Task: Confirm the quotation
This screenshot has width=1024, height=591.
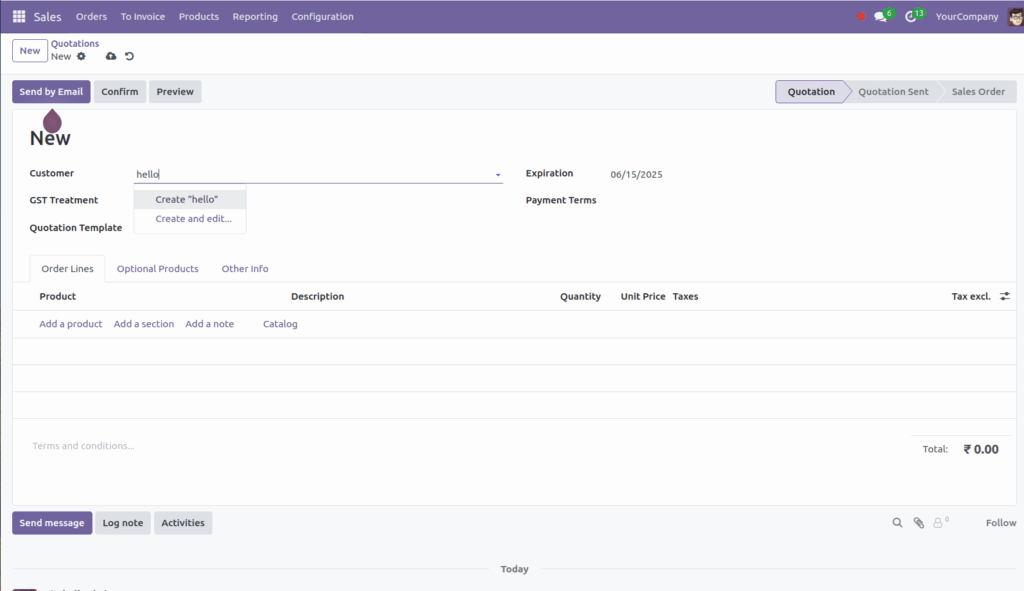Action: [120, 91]
